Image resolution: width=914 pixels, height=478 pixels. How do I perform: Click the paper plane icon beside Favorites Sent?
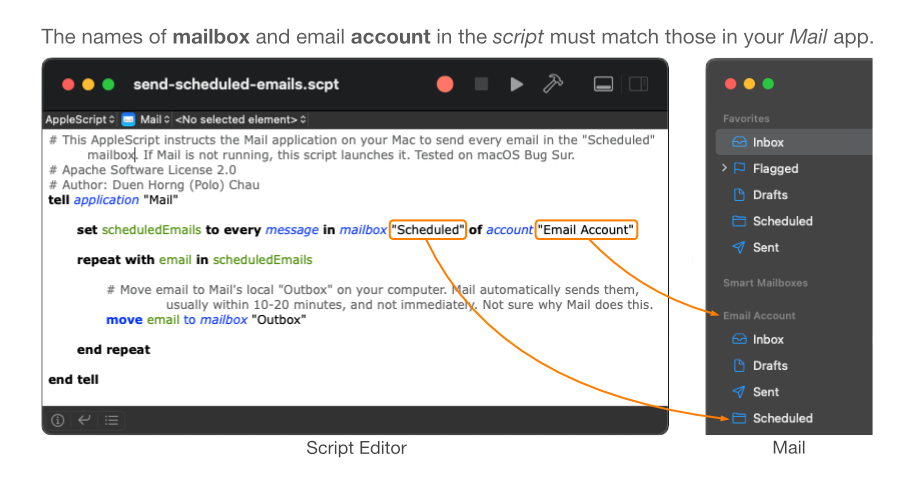[x=739, y=247]
